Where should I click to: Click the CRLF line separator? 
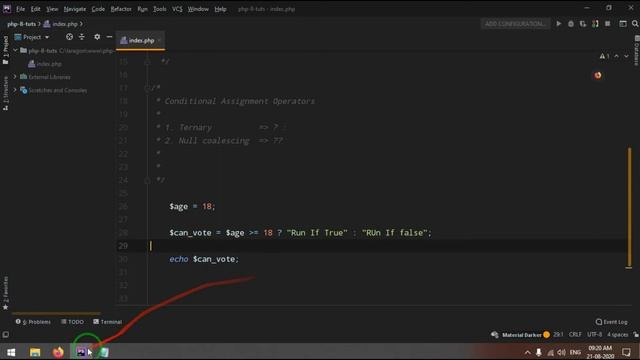click(x=575, y=334)
